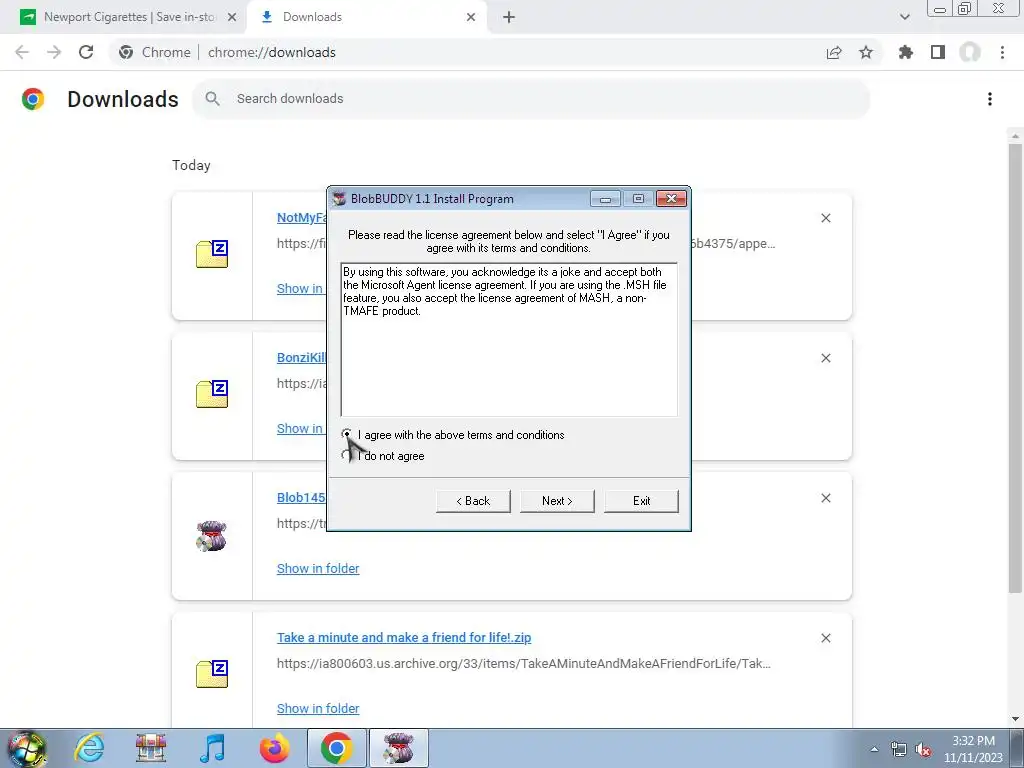
Task: Select "I agree with the above terms" radio
Action: (347, 434)
